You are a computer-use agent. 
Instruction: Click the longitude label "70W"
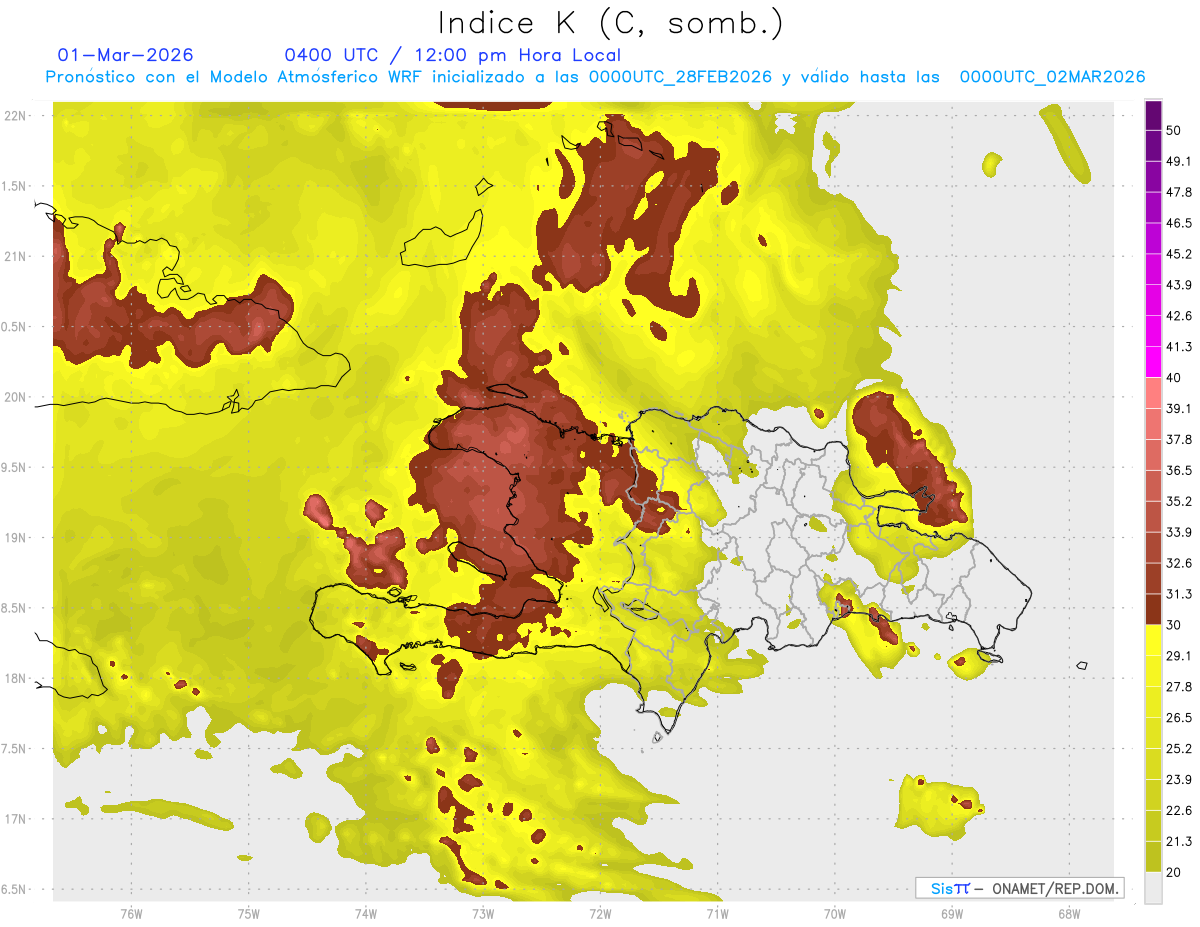pyautogui.click(x=834, y=915)
